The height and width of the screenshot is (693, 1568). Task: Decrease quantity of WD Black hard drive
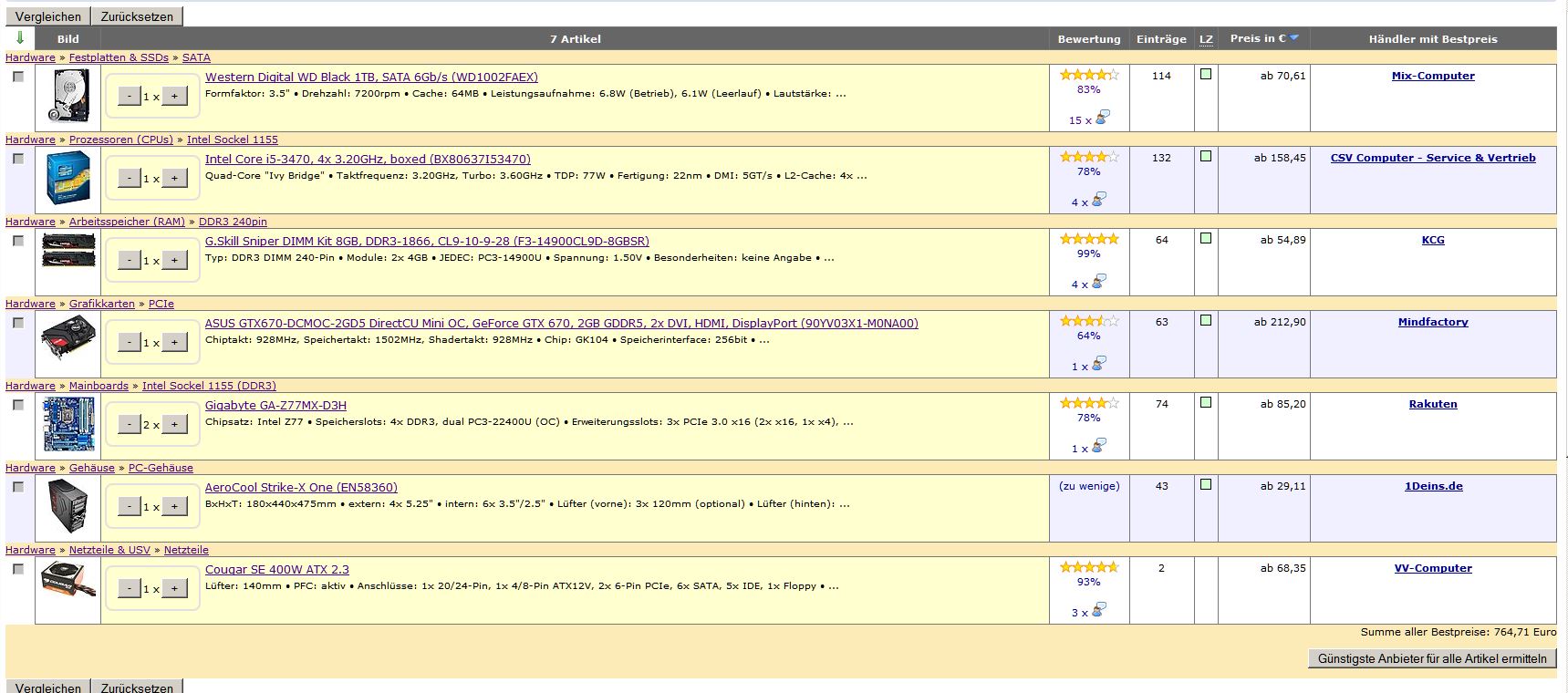click(130, 96)
